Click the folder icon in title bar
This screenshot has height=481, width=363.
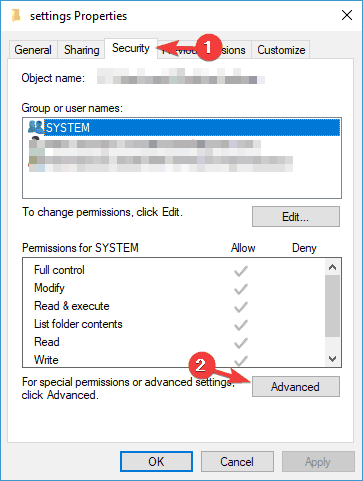(x=16, y=16)
